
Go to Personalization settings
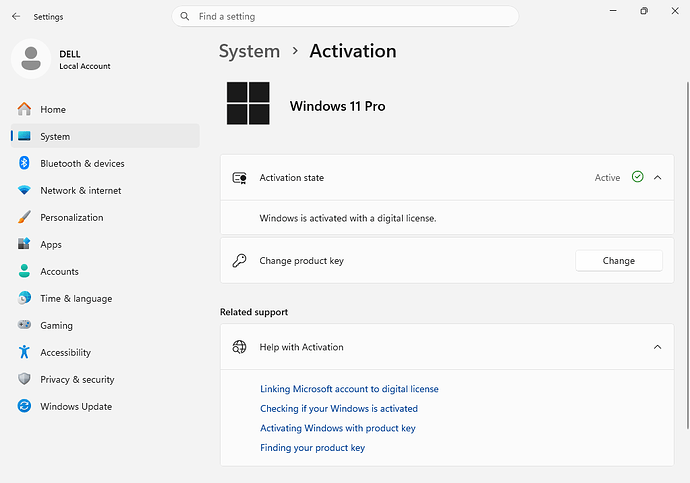coord(105,217)
